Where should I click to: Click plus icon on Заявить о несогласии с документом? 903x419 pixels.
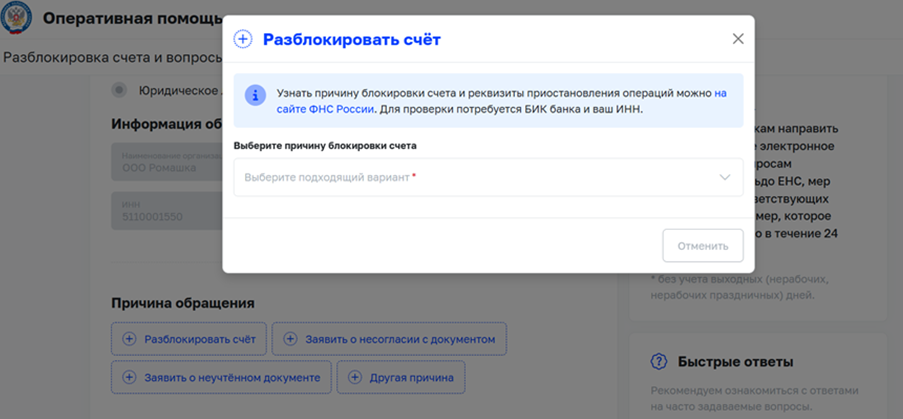point(290,340)
